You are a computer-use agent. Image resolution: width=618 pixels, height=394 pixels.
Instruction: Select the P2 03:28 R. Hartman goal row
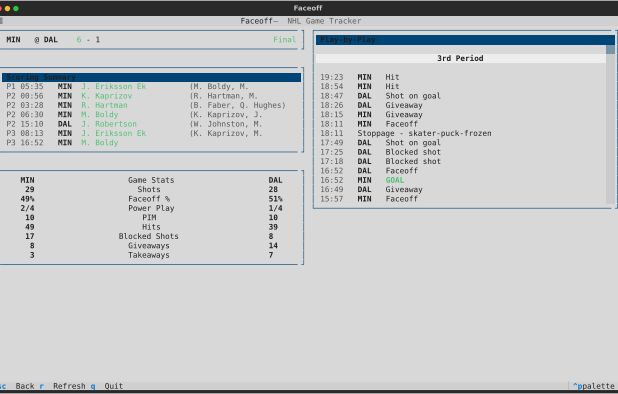152,105
